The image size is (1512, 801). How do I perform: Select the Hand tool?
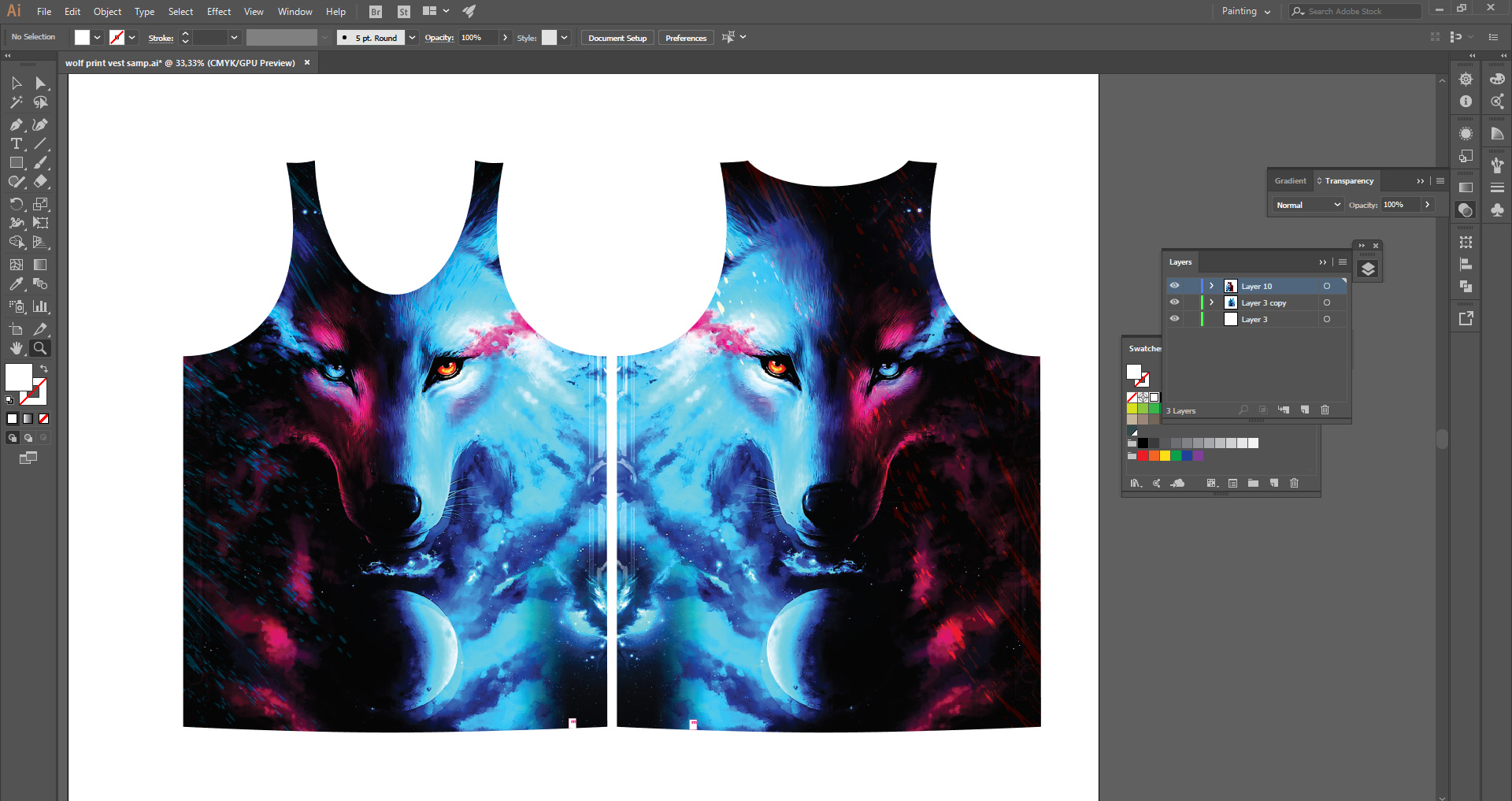(x=17, y=348)
